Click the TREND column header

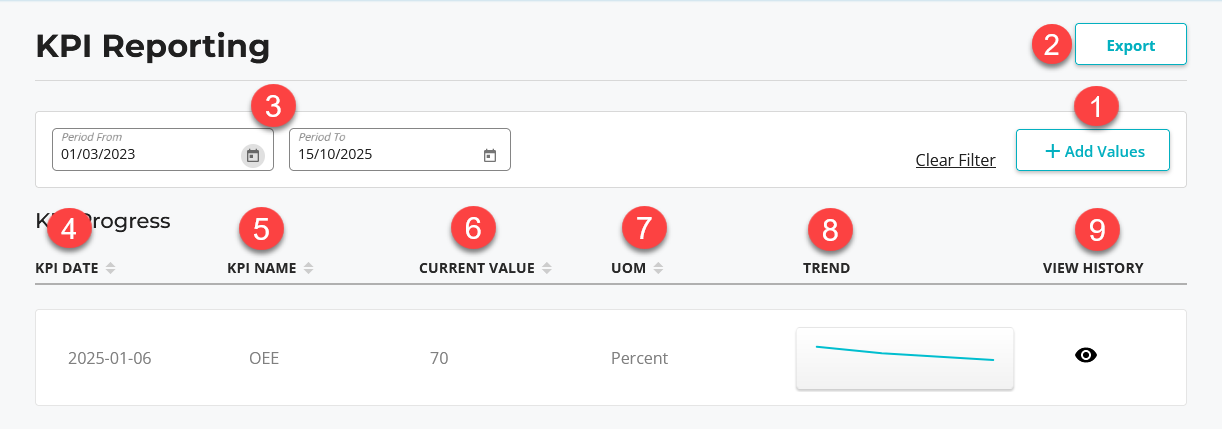[x=826, y=268]
